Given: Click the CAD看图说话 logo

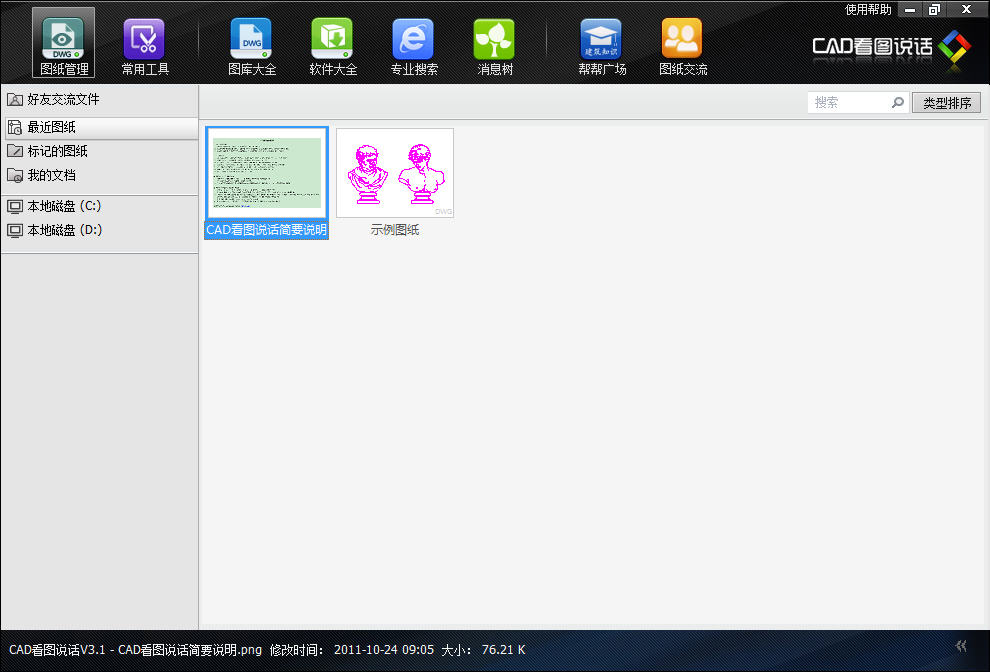Looking at the screenshot, I should coord(892,47).
